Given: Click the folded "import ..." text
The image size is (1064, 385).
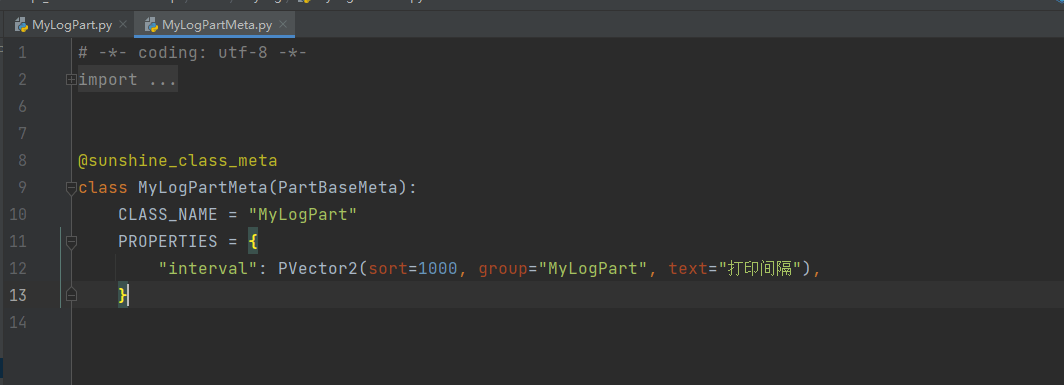Looking at the screenshot, I should [x=128, y=79].
